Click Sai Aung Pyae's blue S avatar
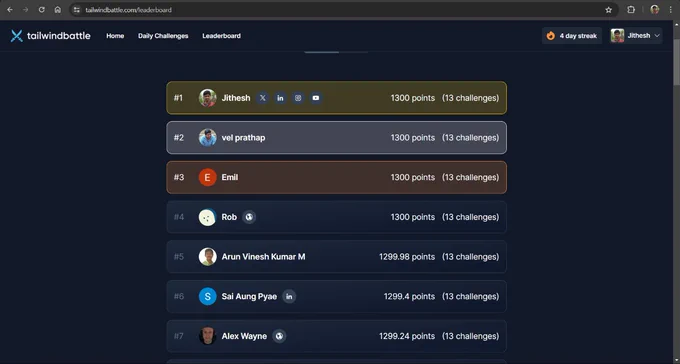The width and height of the screenshot is (680, 364). tap(208, 296)
